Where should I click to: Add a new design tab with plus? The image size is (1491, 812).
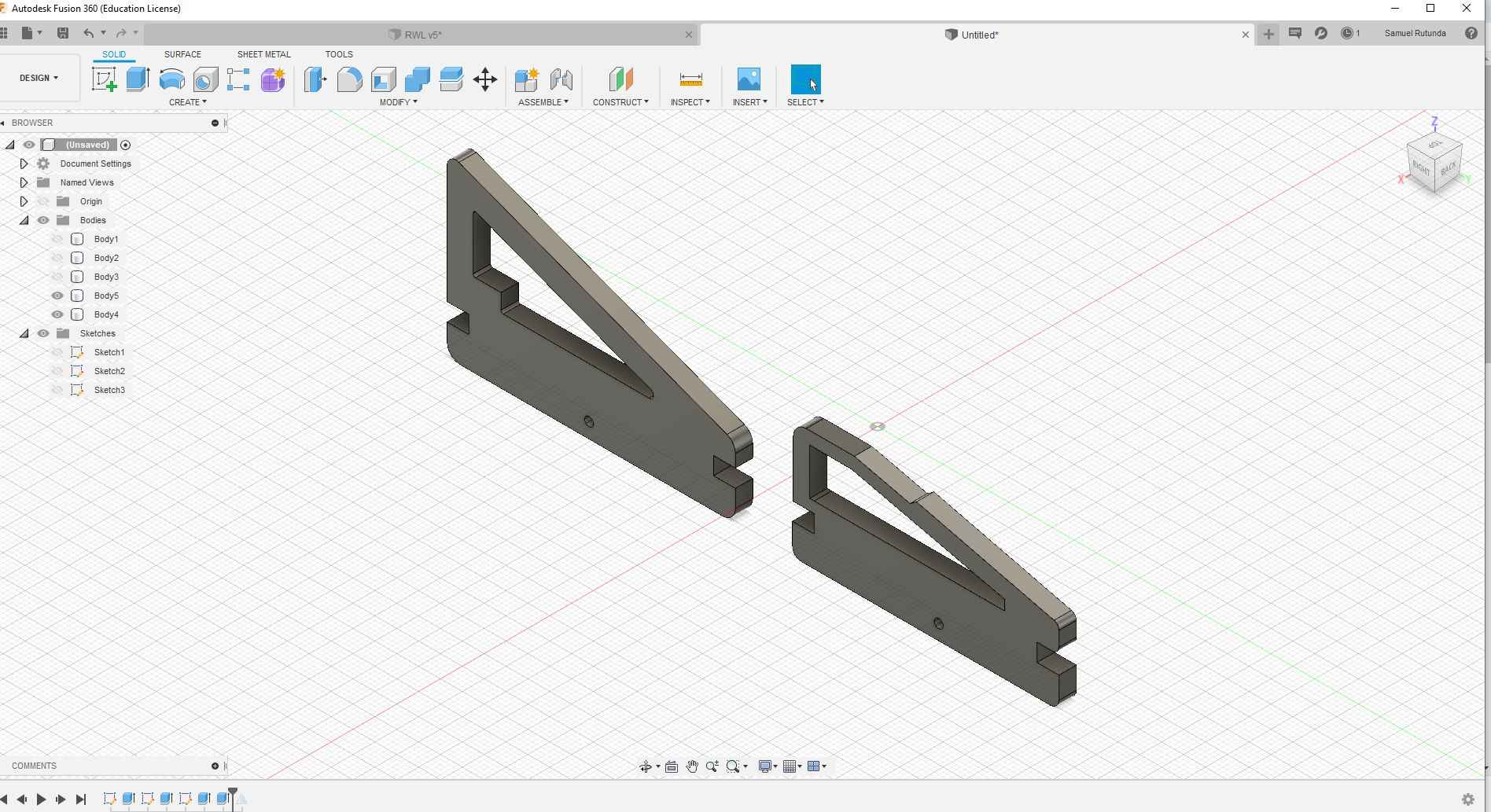[1268, 34]
